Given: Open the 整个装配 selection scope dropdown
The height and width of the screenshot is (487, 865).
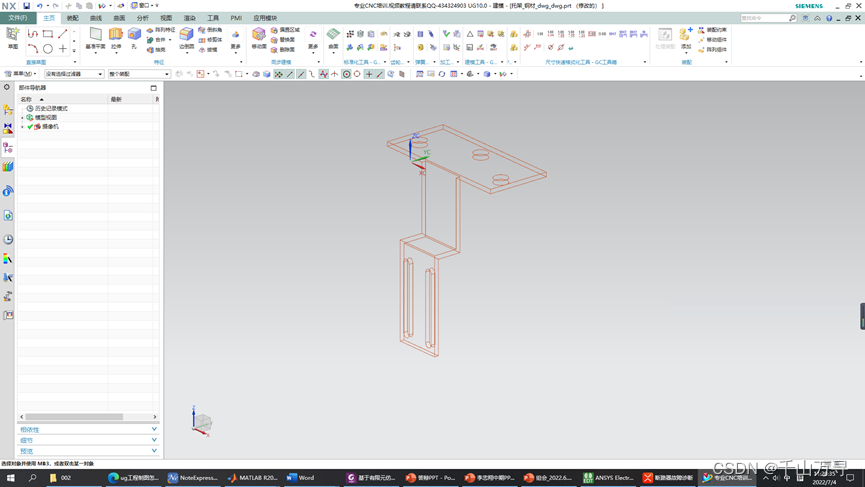Looking at the screenshot, I should tap(139, 74).
